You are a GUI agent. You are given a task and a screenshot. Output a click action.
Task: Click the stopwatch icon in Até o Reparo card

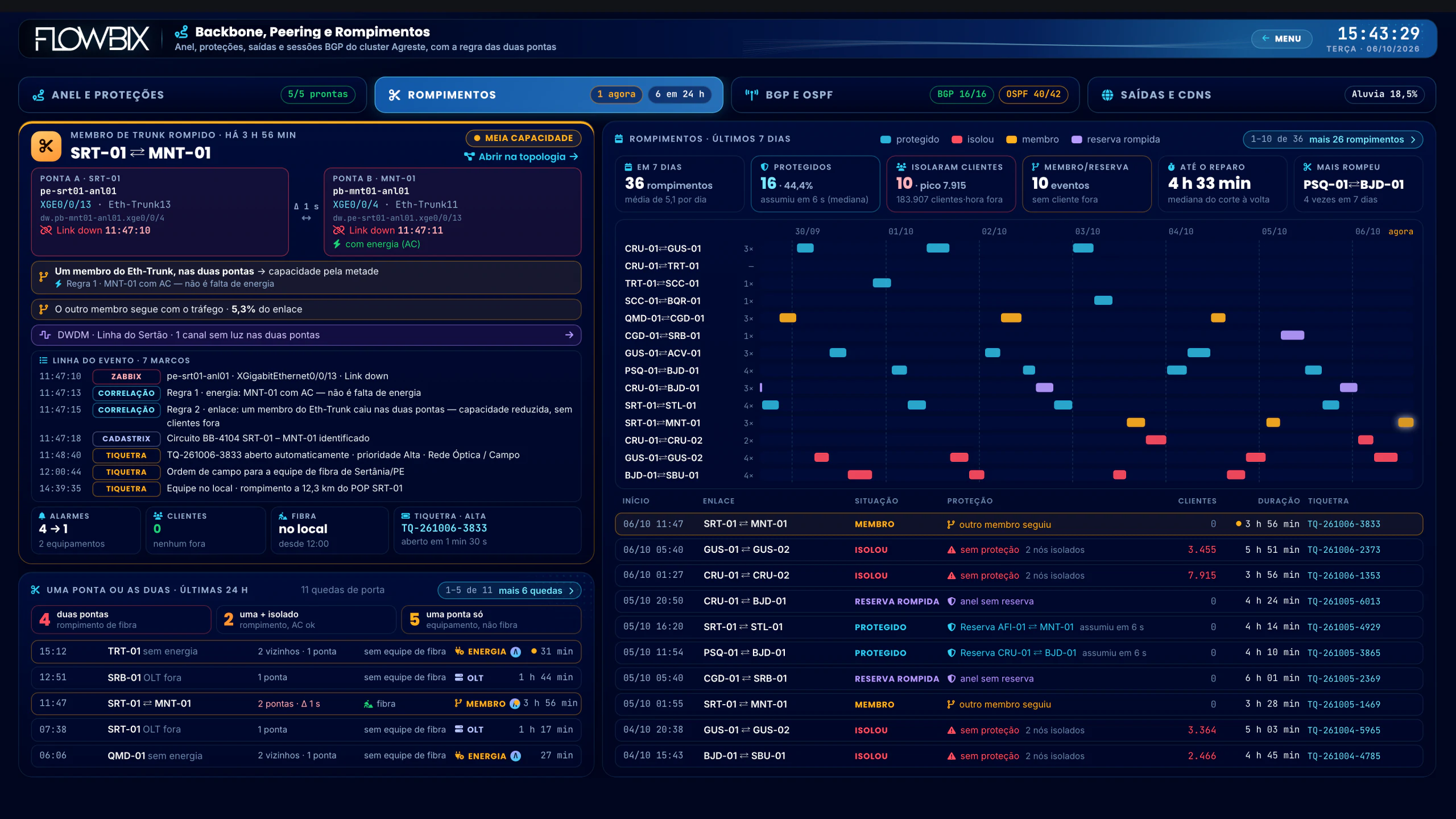click(1172, 167)
